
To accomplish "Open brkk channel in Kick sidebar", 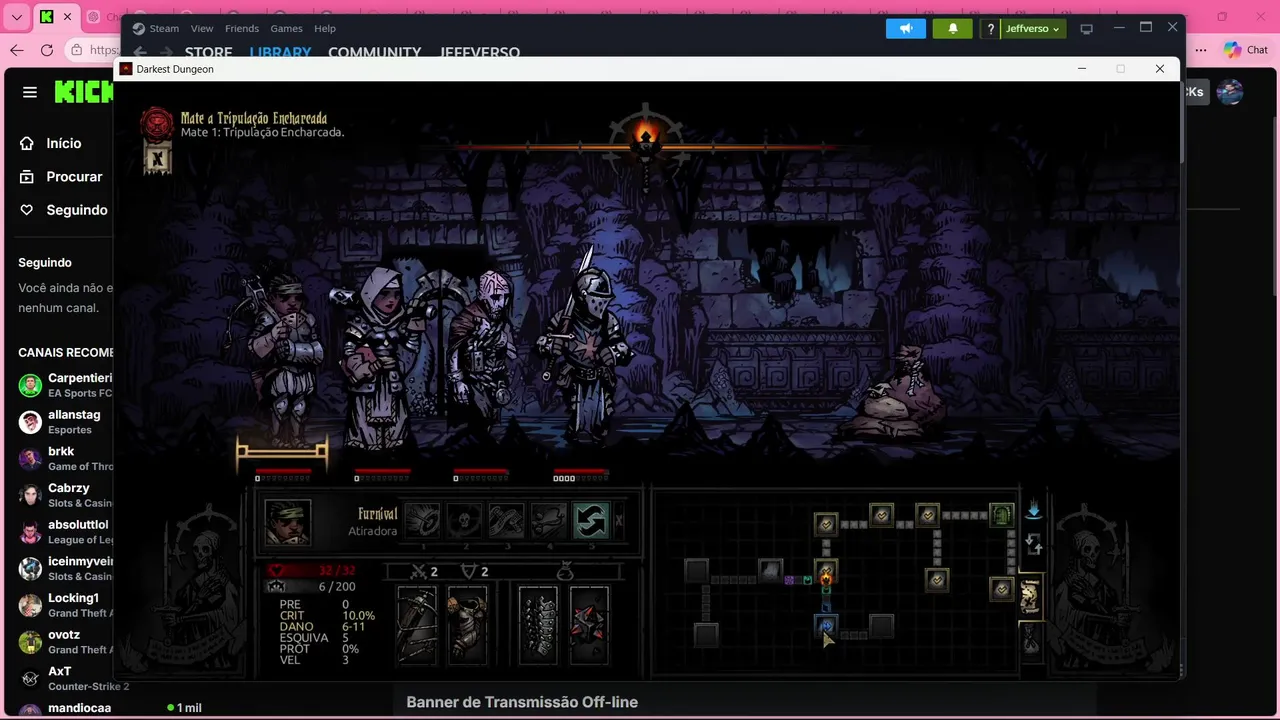I will [65, 459].
